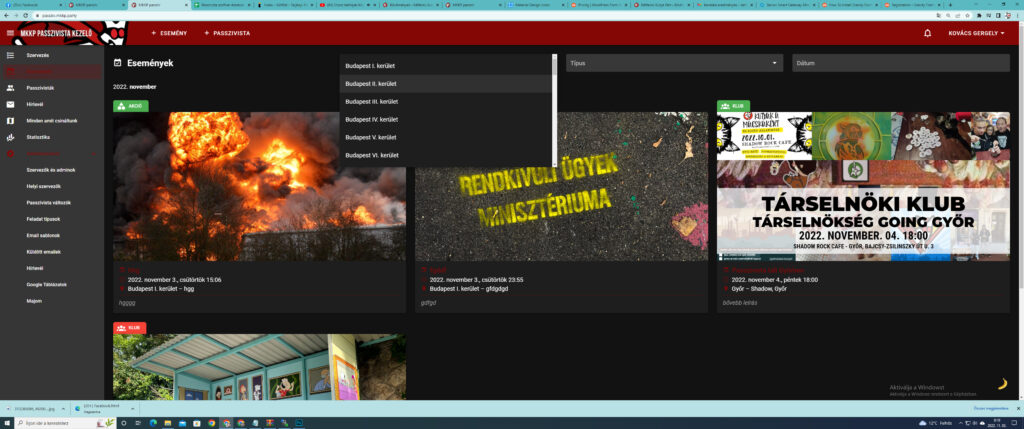Open Szervezők és adminok menu item
Image resolution: width=1024 pixels, height=429 pixels.
pos(51,170)
